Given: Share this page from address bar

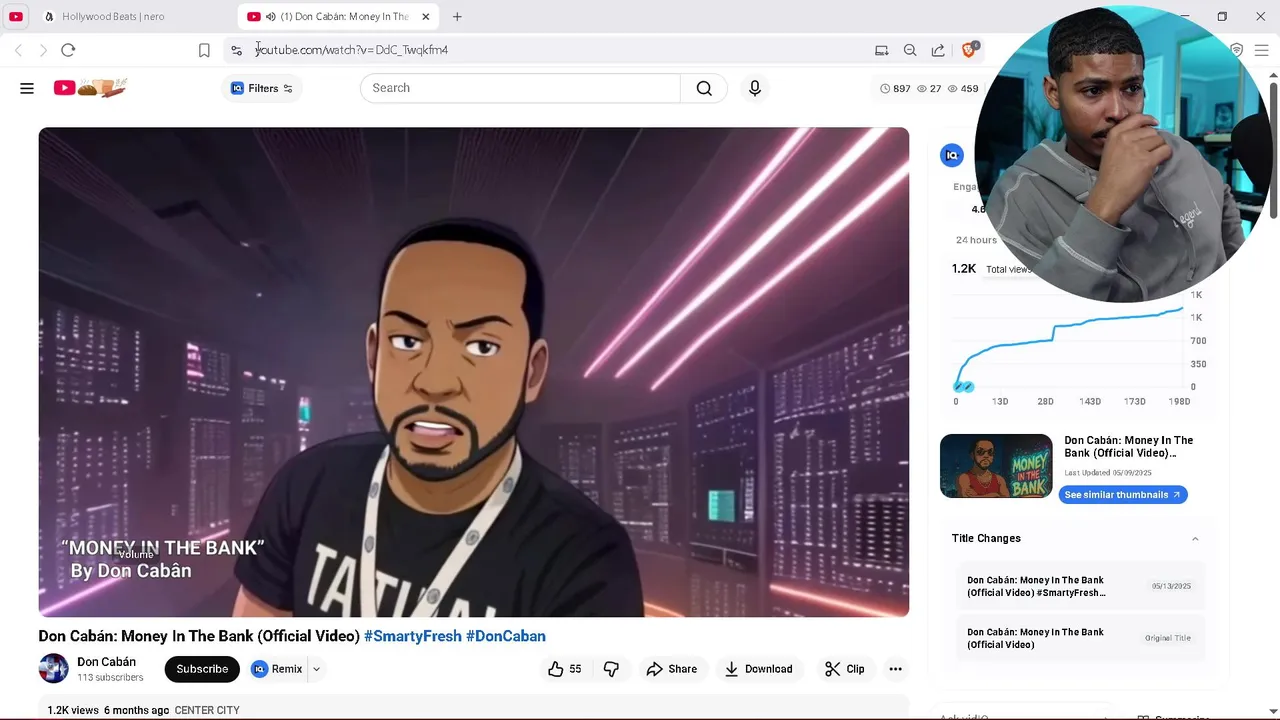Looking at the screenshot, I should coord(938,50).
